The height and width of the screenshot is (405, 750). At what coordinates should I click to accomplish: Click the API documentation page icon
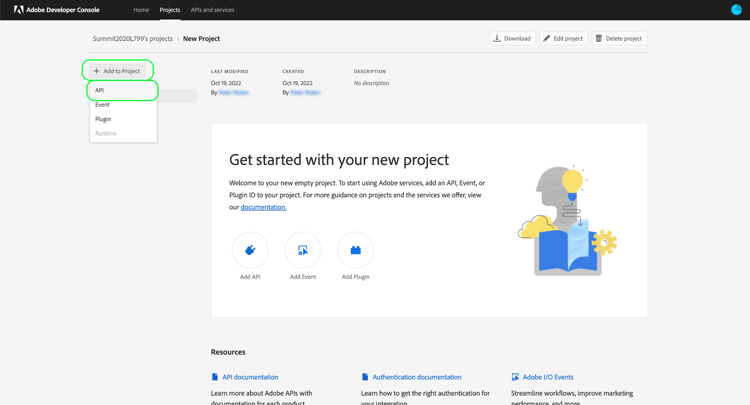pyautogui.click(x=215, y=377)
